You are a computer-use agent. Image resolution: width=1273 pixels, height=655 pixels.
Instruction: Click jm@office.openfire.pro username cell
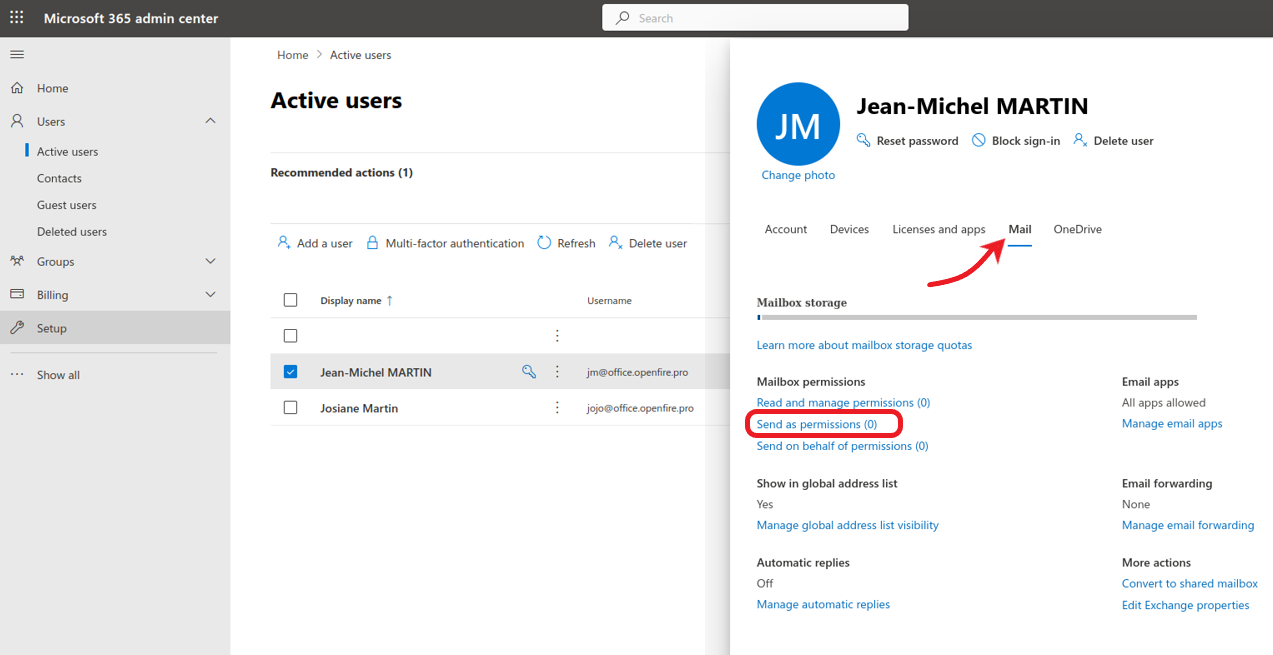pyautogui.click(x=637, y=372)
